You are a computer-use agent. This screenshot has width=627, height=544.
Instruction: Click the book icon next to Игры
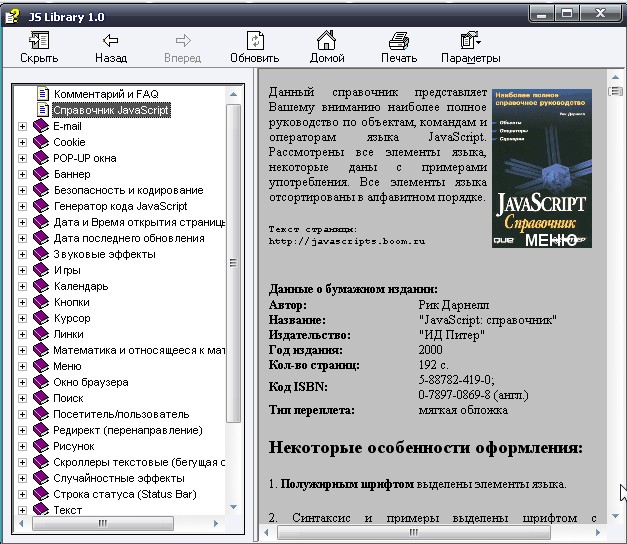(41, 270)
